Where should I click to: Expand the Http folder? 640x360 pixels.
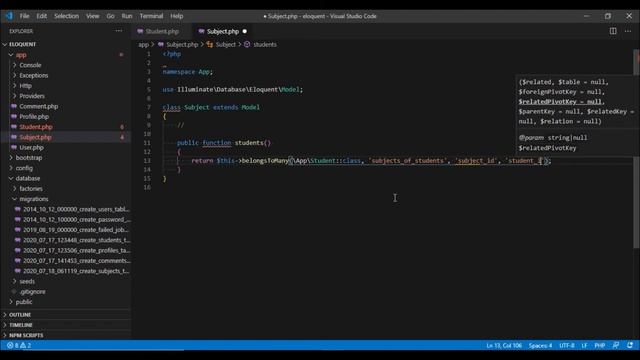coord(25,86)
